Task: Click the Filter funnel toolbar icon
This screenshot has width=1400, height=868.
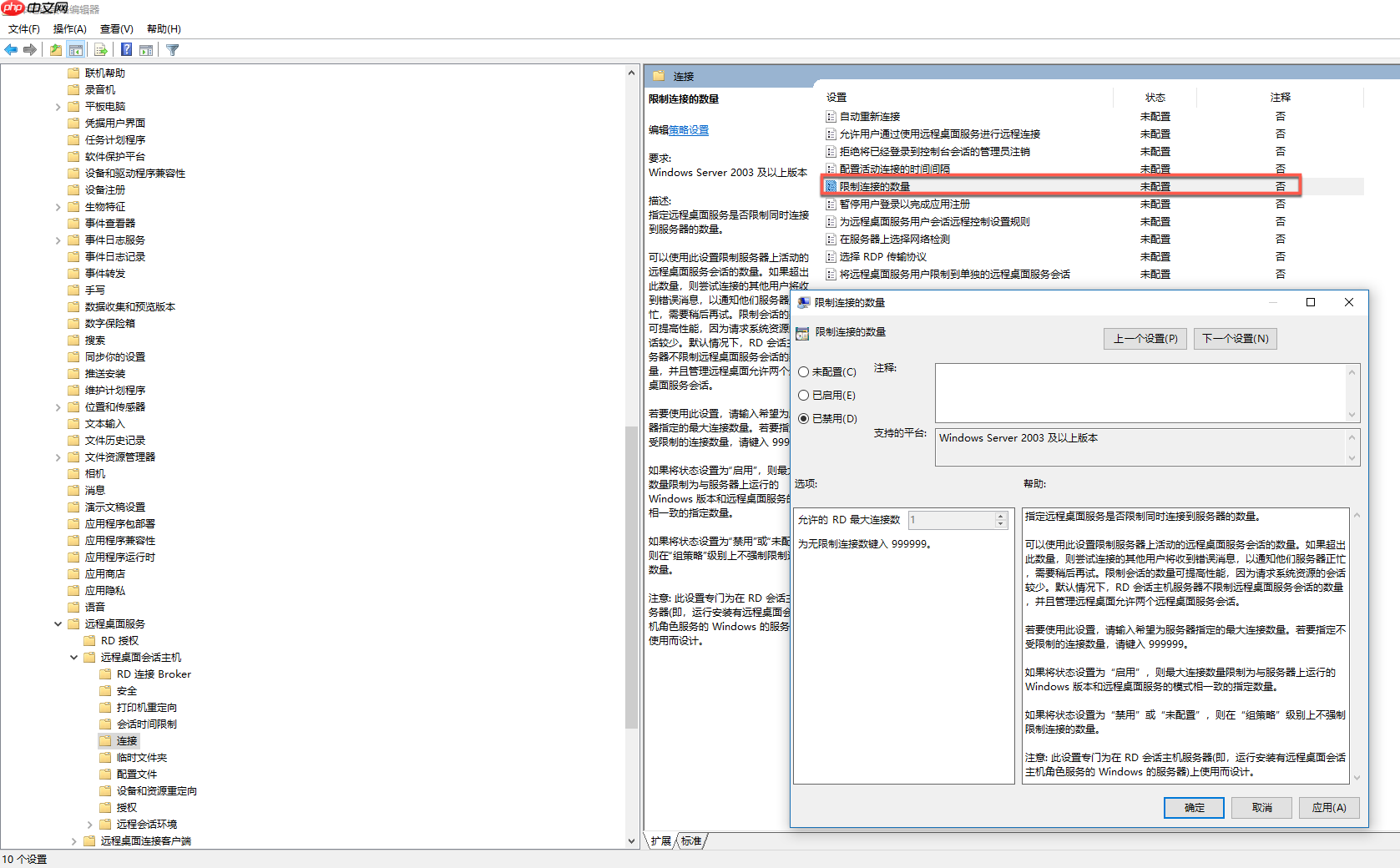Action: coord(173,50)
